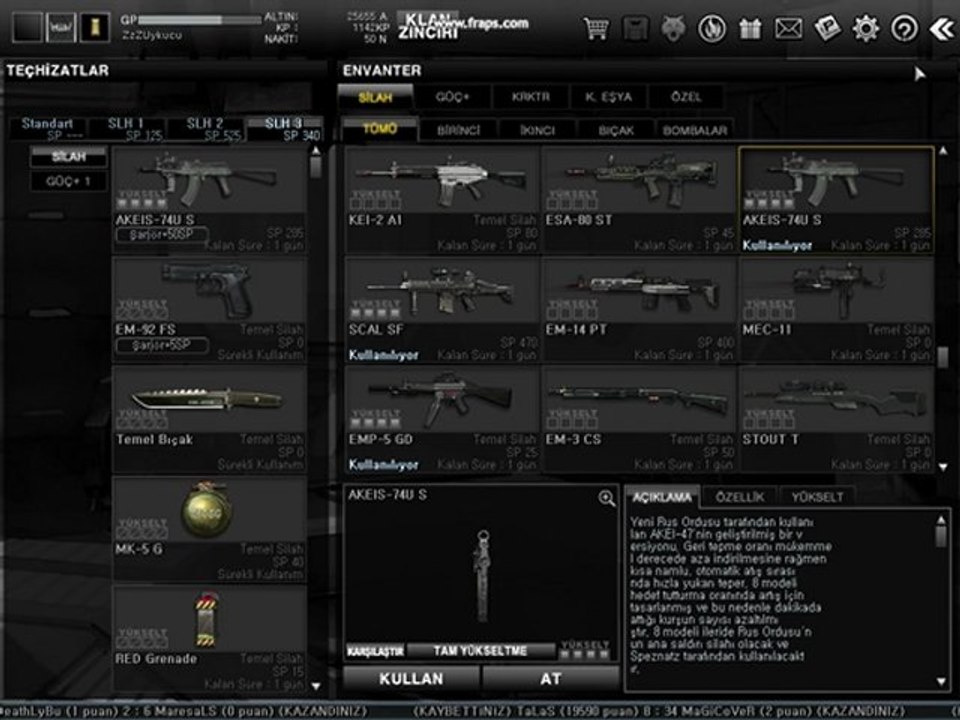
Task: Select the SİLAH main inventory tab
Action: click(375, 97)
